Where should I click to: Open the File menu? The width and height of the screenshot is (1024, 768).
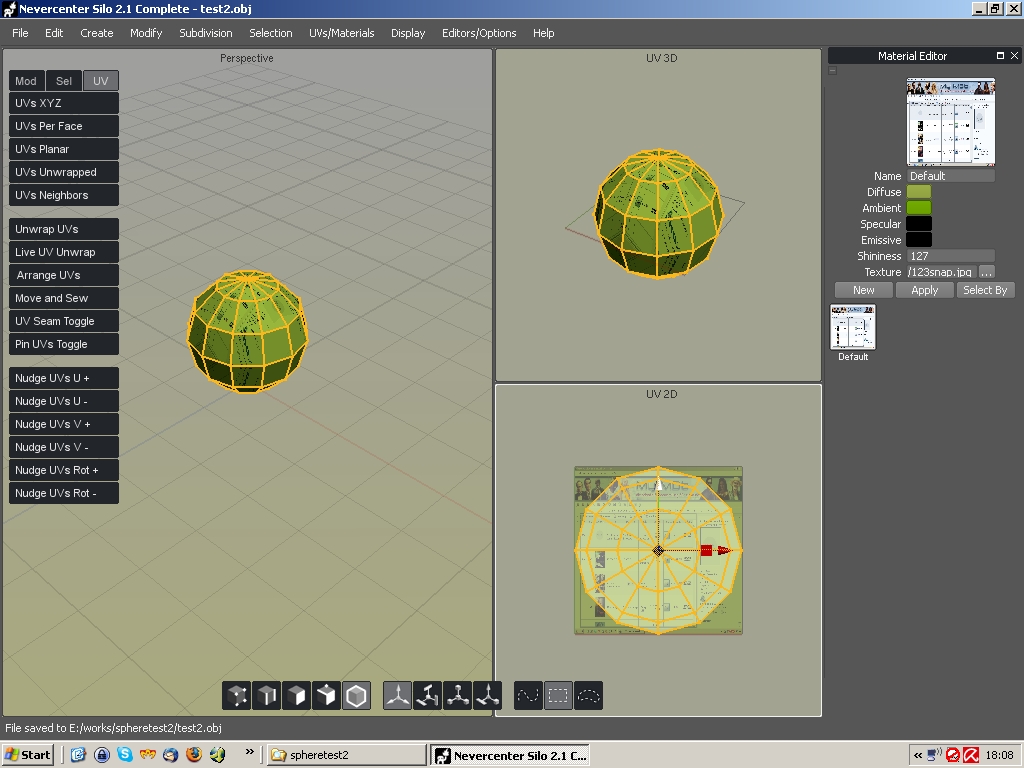point(20,33)
